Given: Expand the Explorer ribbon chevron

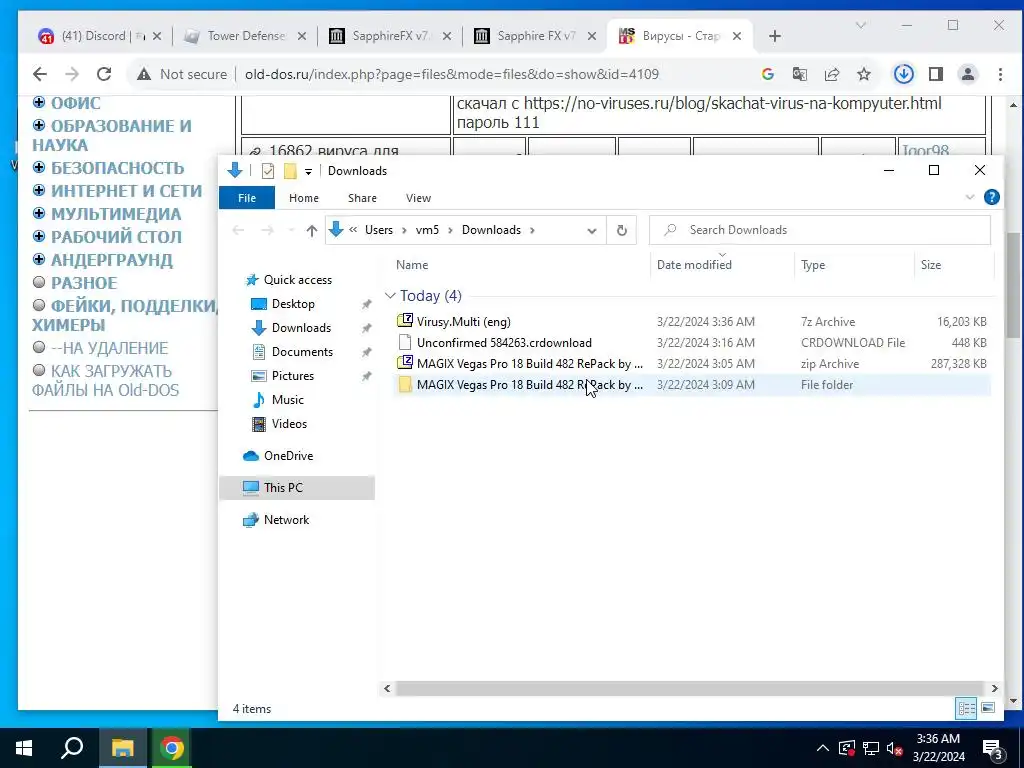Looking at the screenshot, I should (x=970, y=197).
